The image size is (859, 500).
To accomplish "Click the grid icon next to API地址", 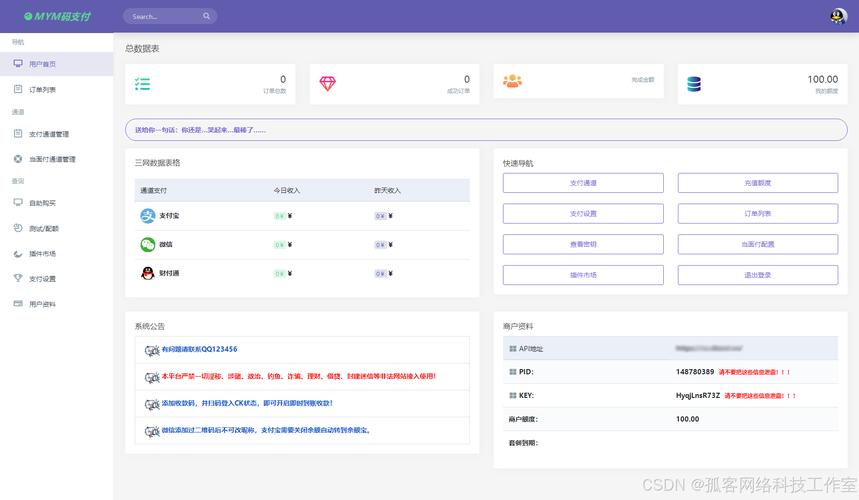I will point(513,349).
